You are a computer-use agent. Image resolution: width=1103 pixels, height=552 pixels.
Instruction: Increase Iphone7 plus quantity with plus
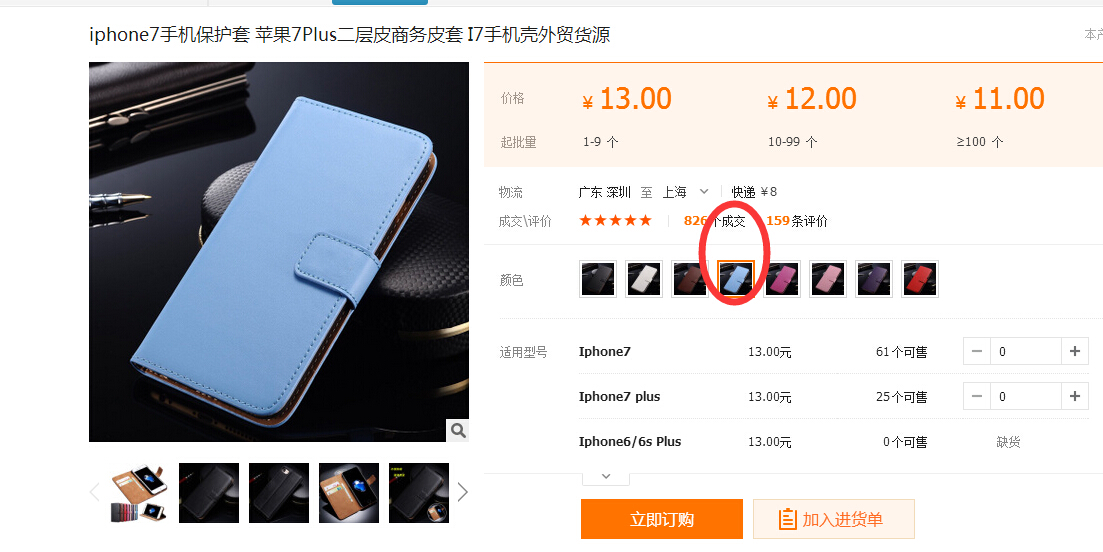point(1074,397)
